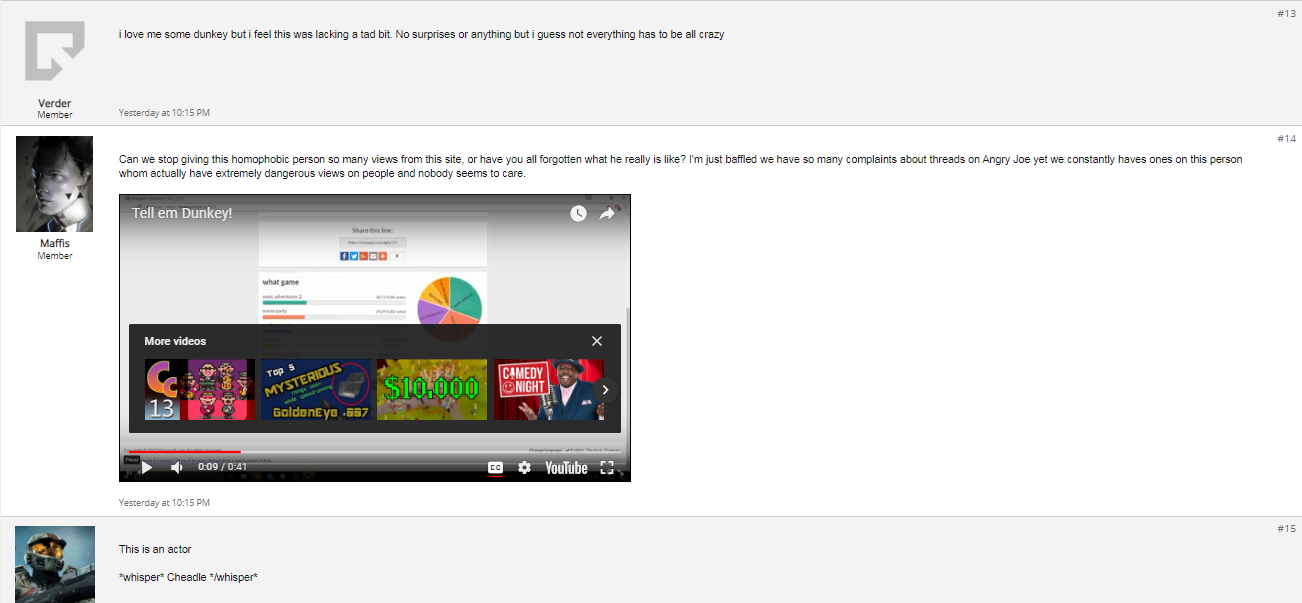
Task: Click video time display 0:09 / 0:41
Action: (x=223, y=467)
